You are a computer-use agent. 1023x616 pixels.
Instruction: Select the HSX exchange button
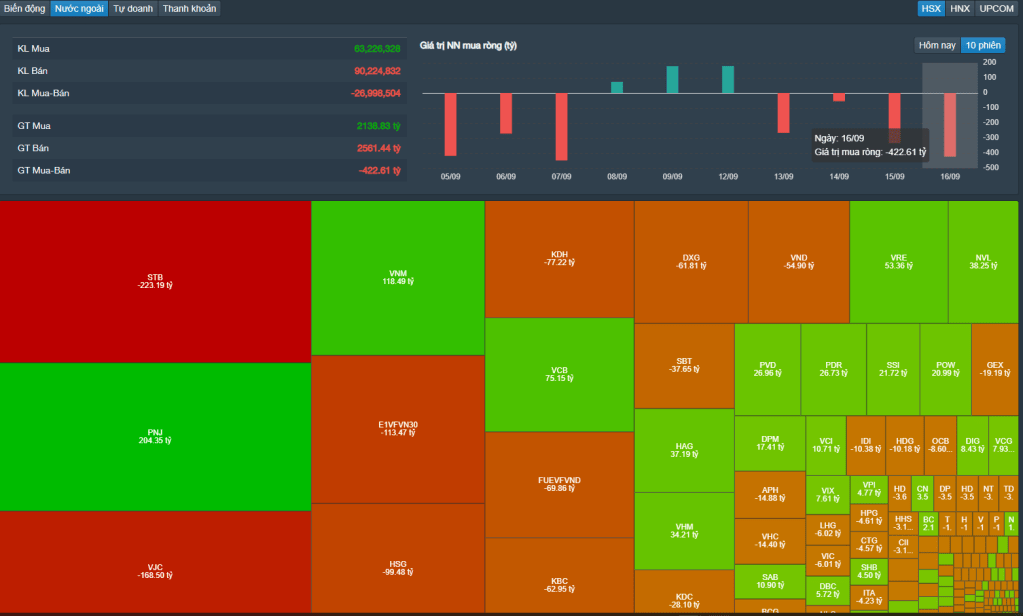point(930,8)
